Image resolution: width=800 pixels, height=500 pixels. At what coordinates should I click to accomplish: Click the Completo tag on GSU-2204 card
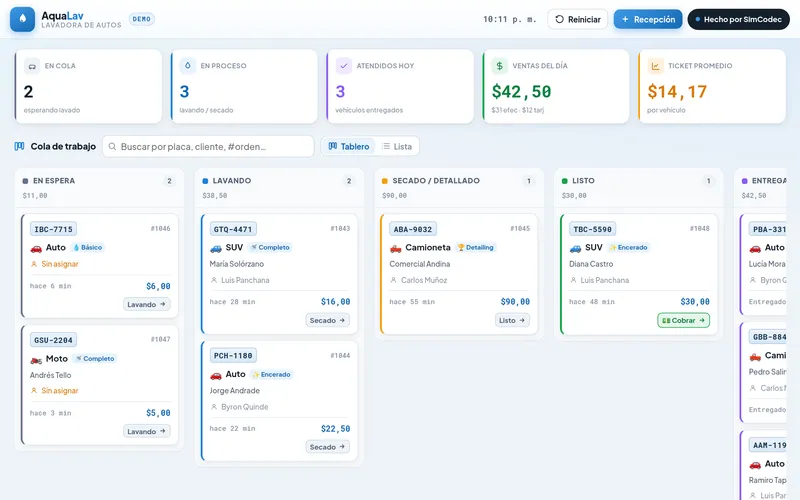(x=95, y=359)
